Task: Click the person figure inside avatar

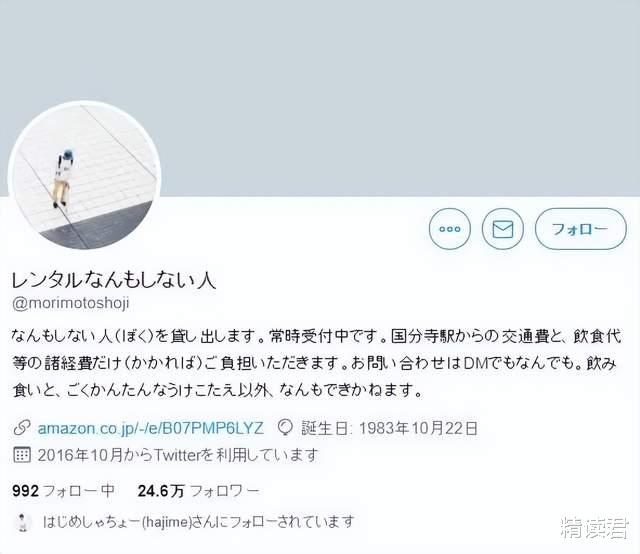Action: [x=62, y=179]
